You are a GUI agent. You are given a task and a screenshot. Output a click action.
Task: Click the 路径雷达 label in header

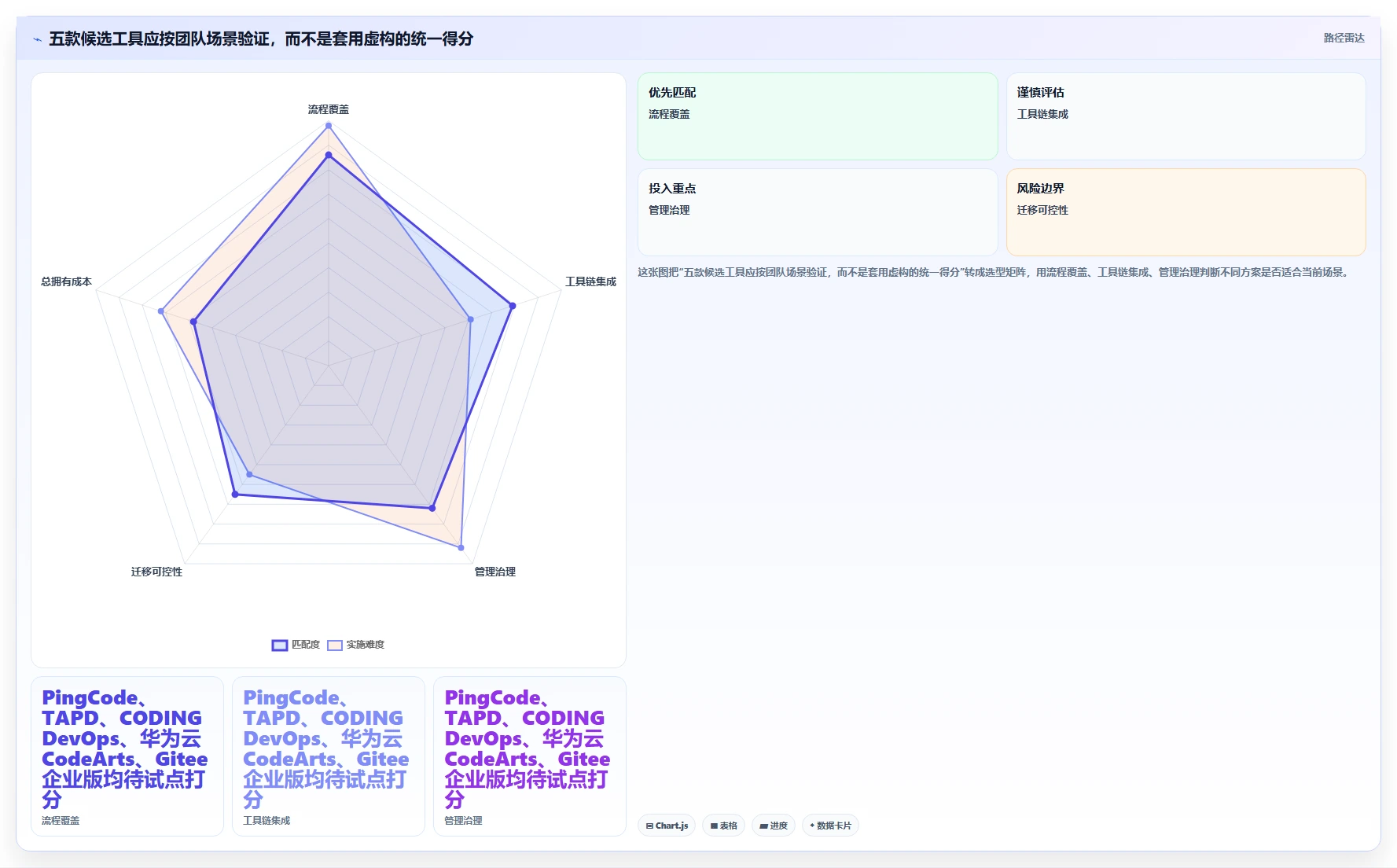[x=1344, y=38]
